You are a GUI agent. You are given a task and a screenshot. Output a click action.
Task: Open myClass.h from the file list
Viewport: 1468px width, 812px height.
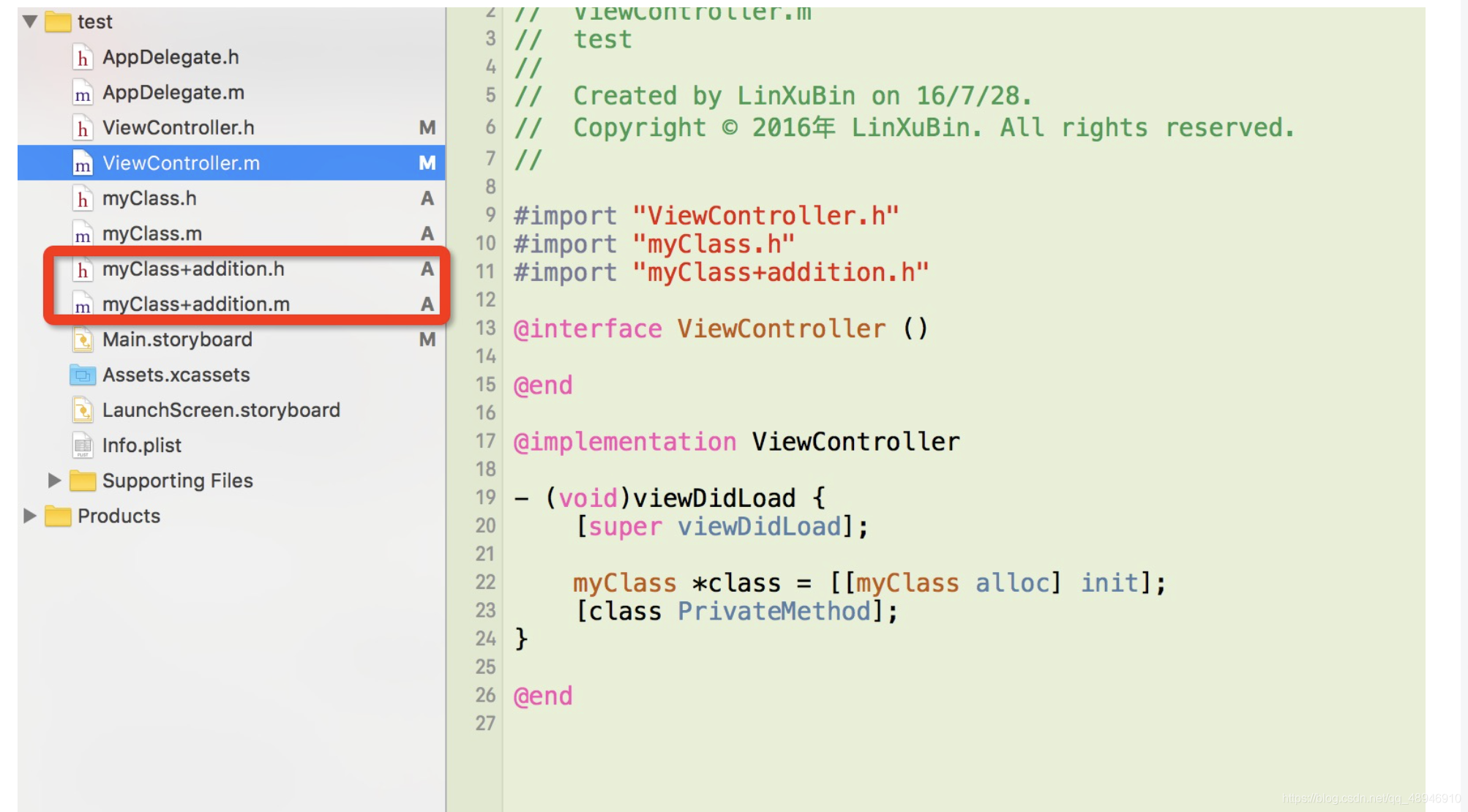click(x=149, y=198)
